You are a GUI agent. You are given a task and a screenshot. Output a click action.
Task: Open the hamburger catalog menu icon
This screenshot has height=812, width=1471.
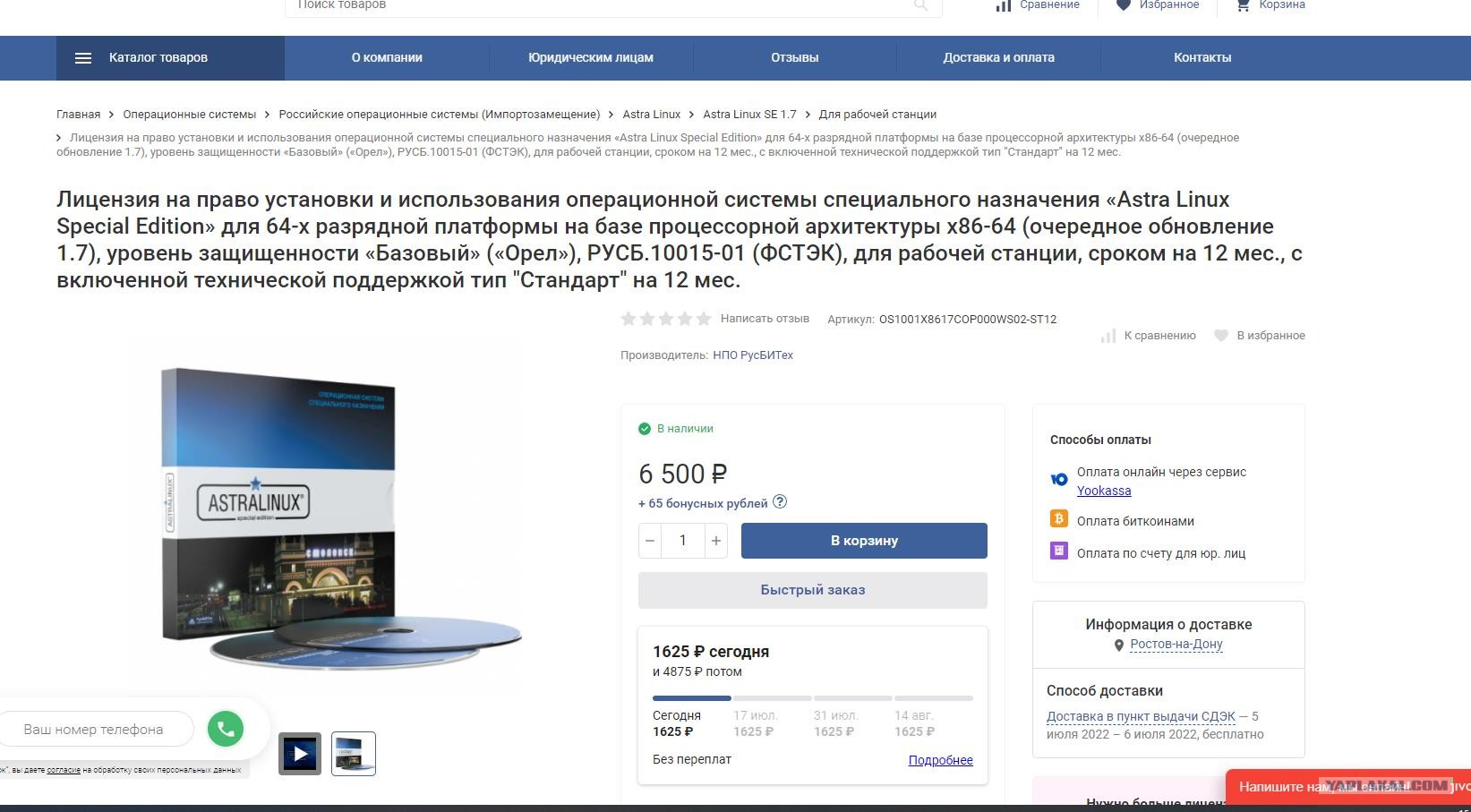pyautogui.click(x=83, y=58)
